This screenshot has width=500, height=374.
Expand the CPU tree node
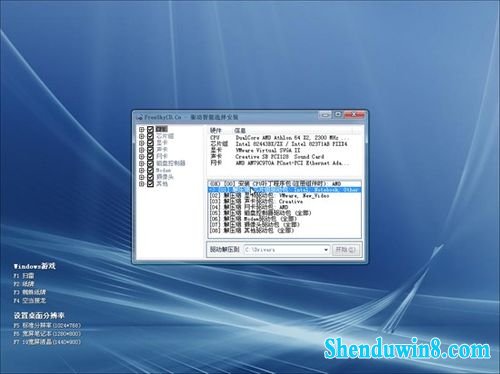142,129
